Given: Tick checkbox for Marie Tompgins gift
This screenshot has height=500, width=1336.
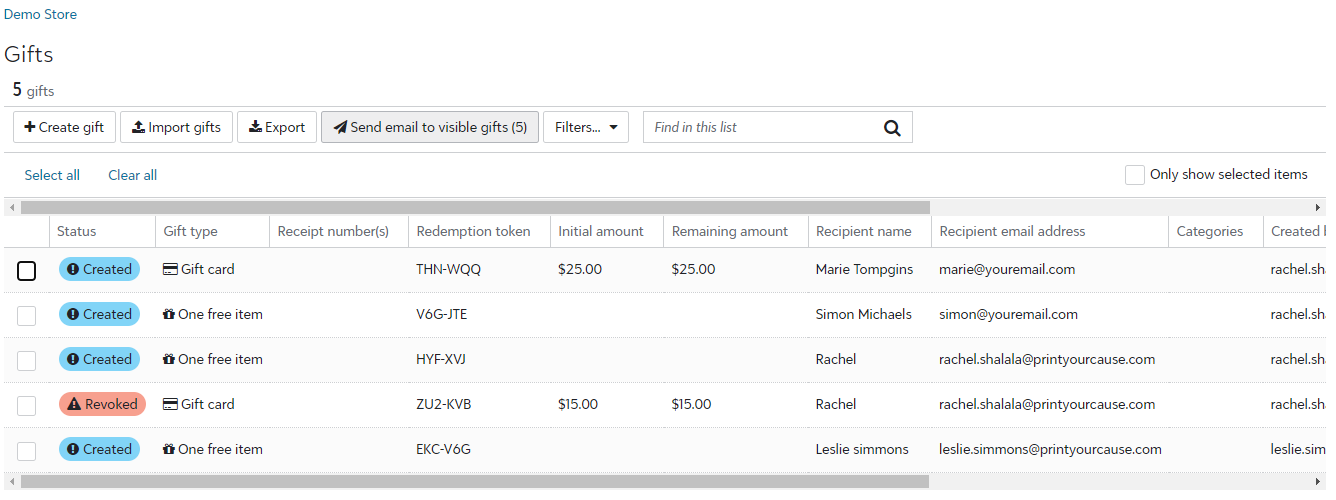Looking at the screenshot, I should (x=27, y=270).
